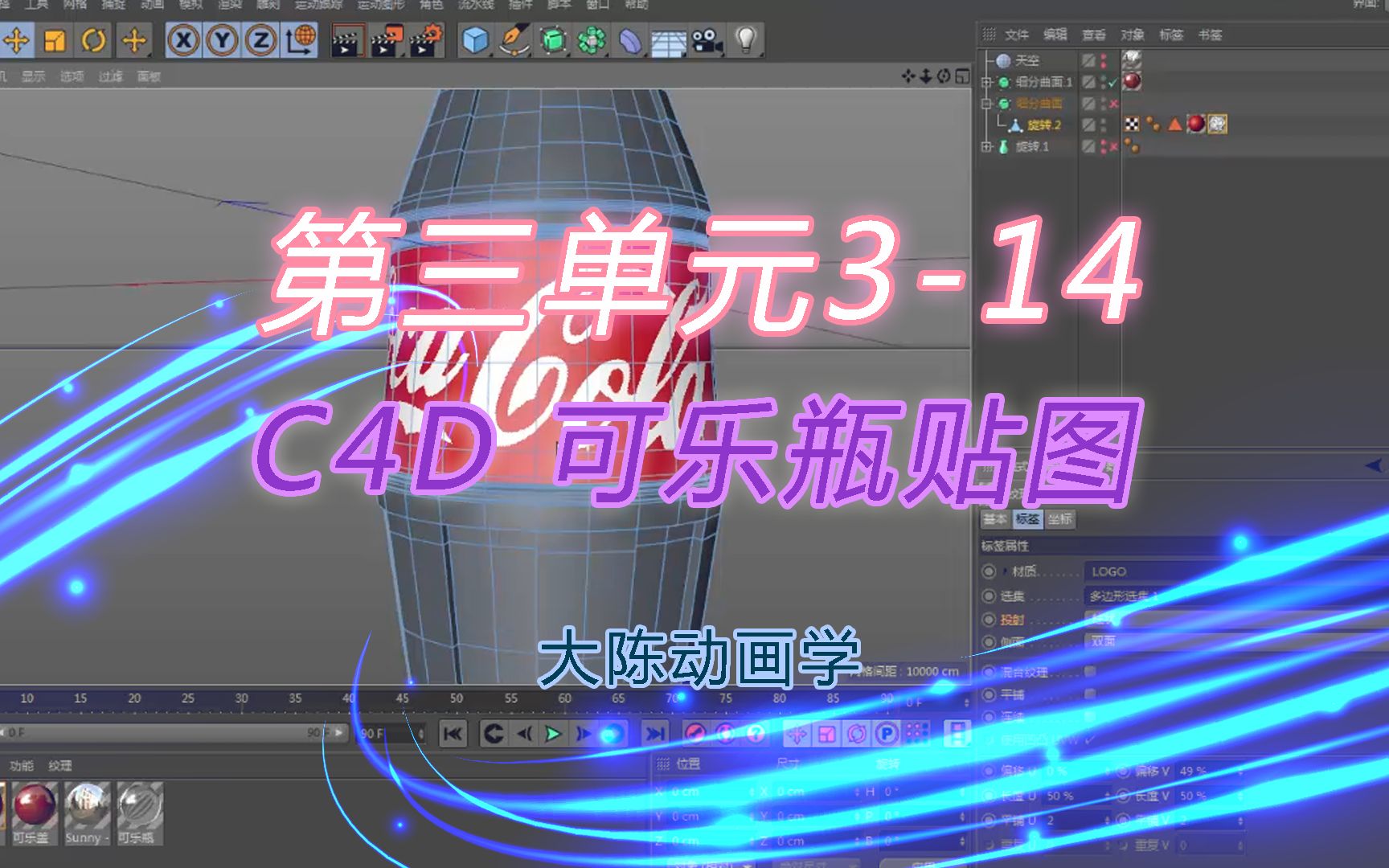This screenshot has width=1389, height=868.
Task: Select the Rotate tool
Action: [x=94, y=39]
